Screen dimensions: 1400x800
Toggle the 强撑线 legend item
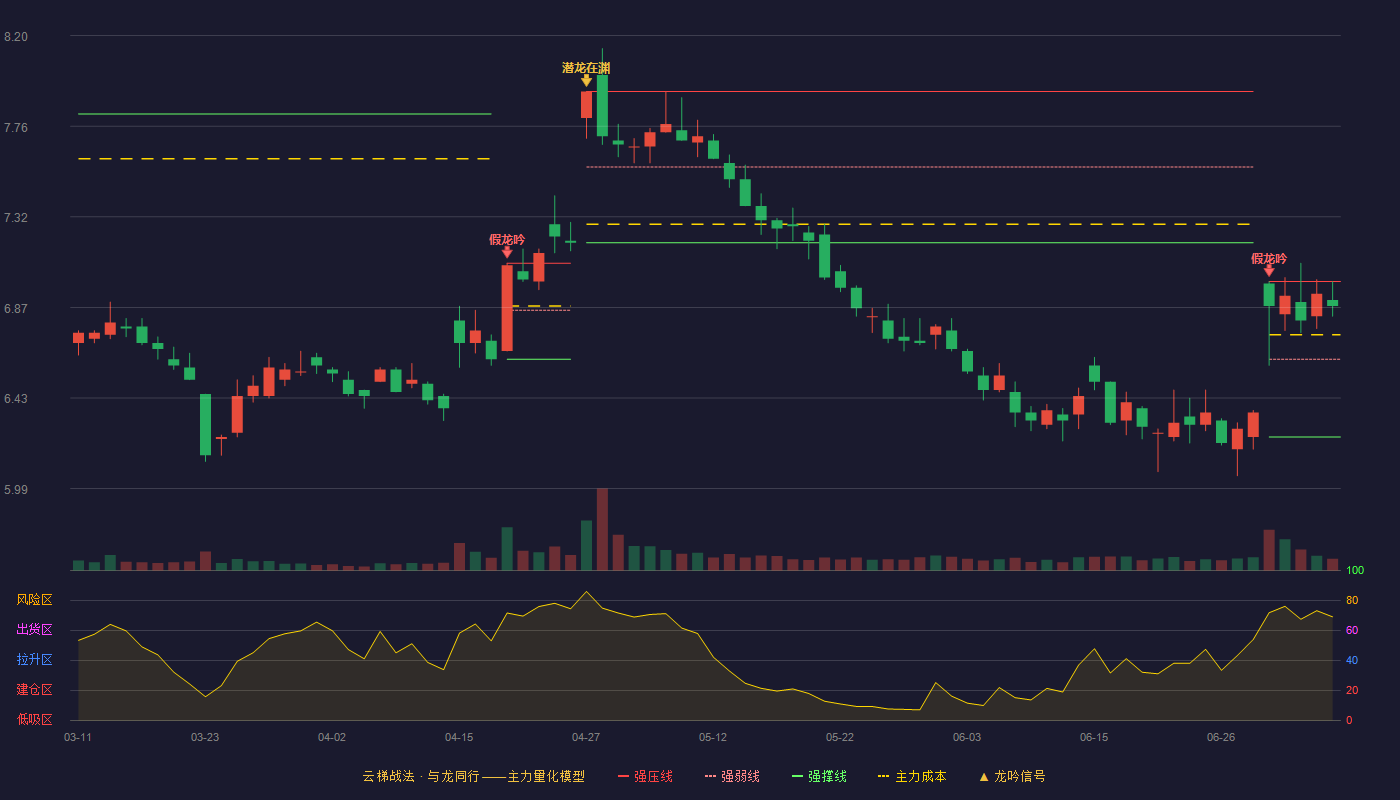pyautogui.click(x=819, y=776)
